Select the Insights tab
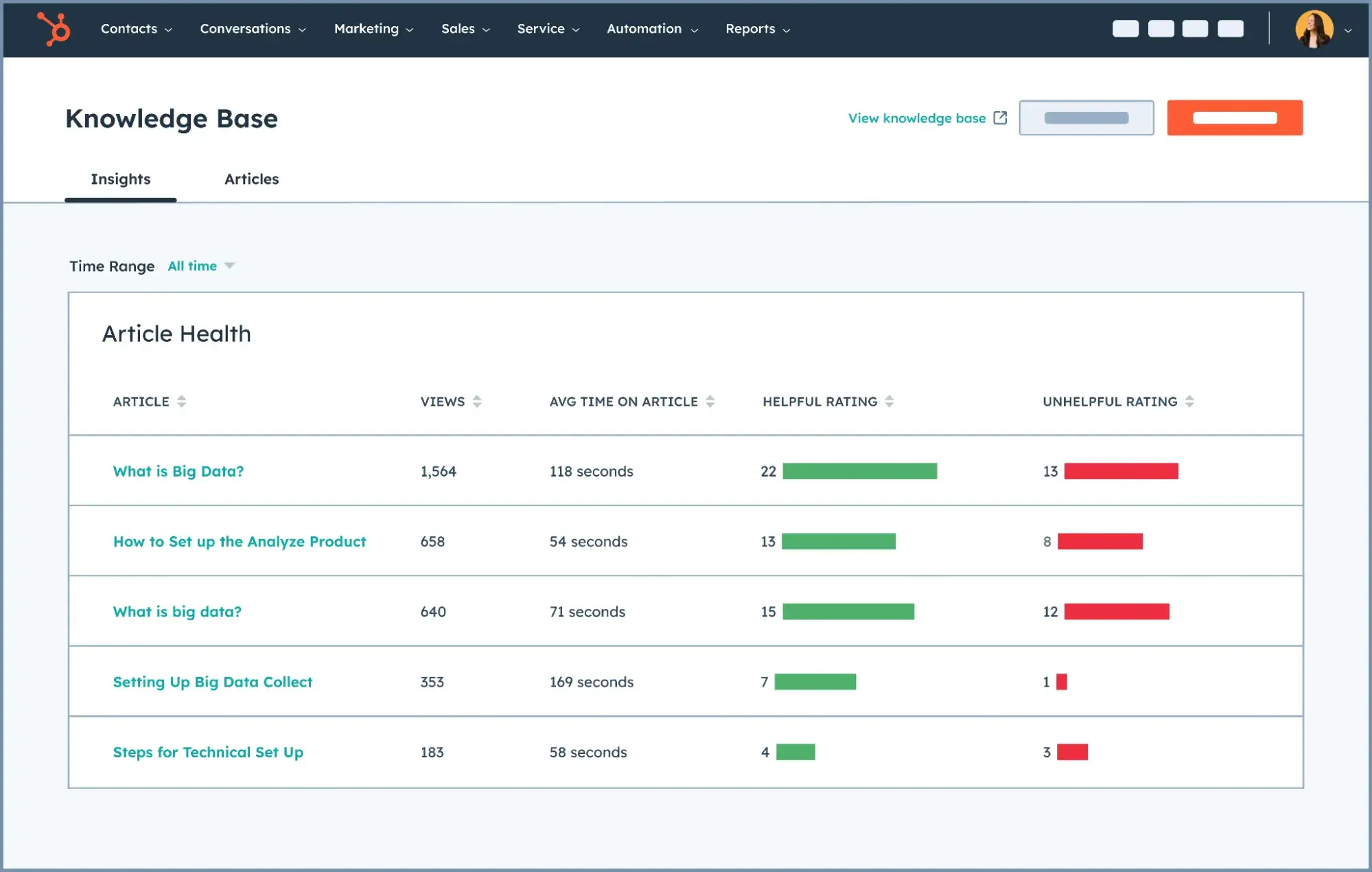 pos(120,179)
